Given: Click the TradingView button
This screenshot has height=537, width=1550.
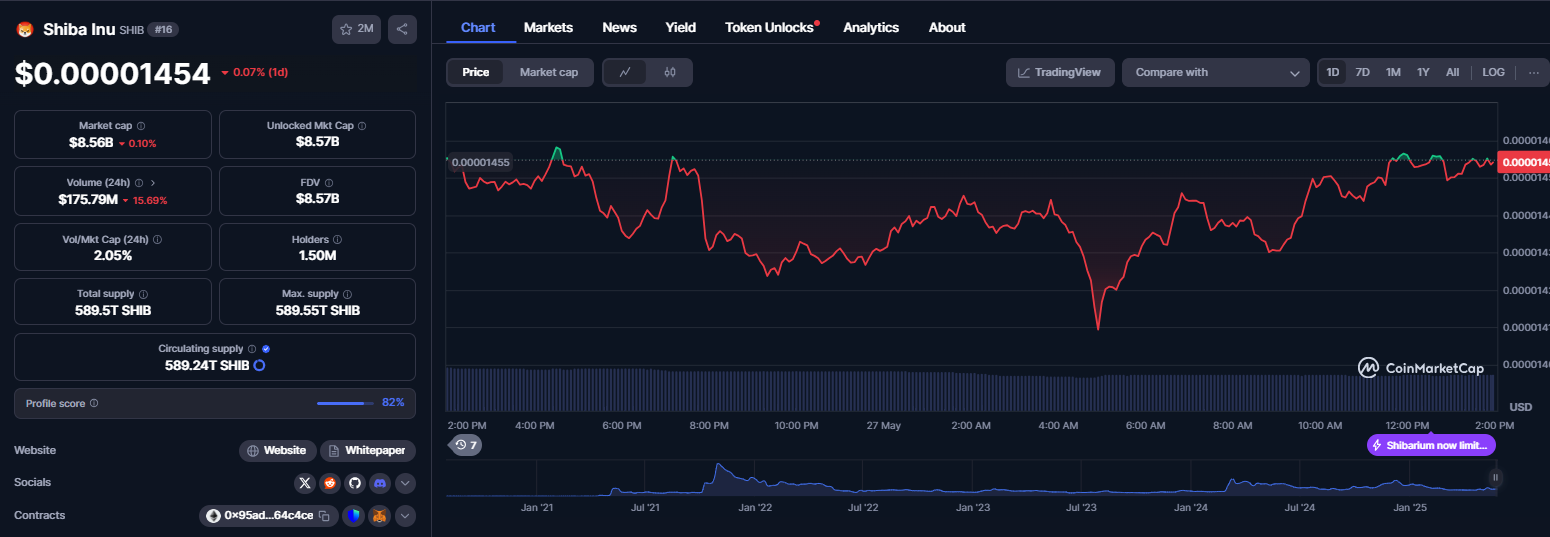Looking at the screenshot, I should pyautogui.click(x=1060, y=72).
